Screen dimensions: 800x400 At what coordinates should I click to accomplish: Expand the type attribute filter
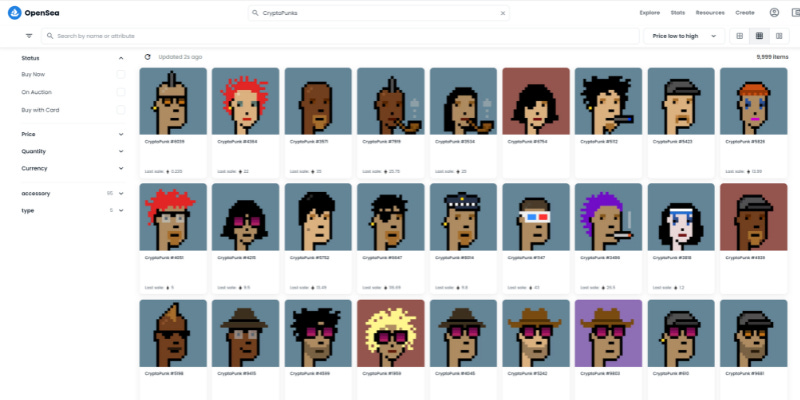pyautogui.click(x=121, y=210)
